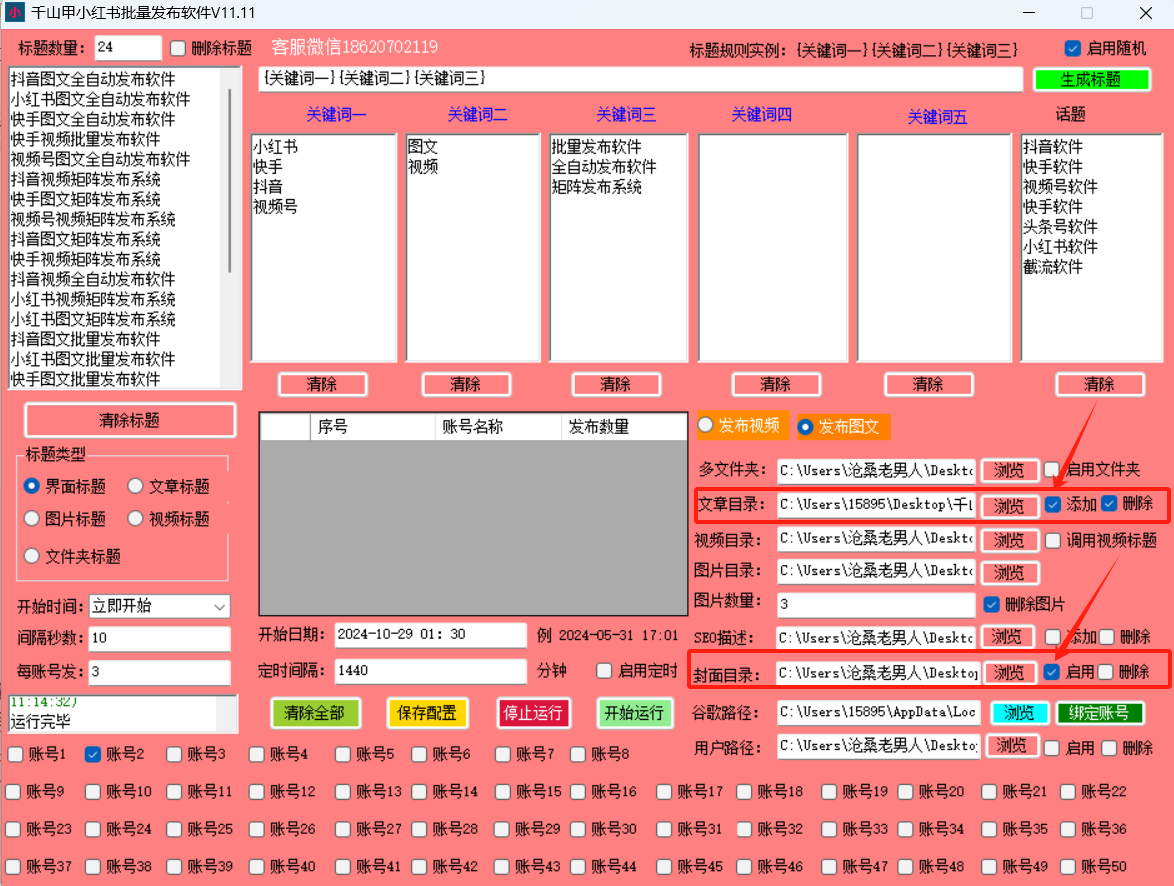Viewport: 1174px width, 886px height.
Task: Click 清除 below the 话题 list
Action: (1100, 384)
